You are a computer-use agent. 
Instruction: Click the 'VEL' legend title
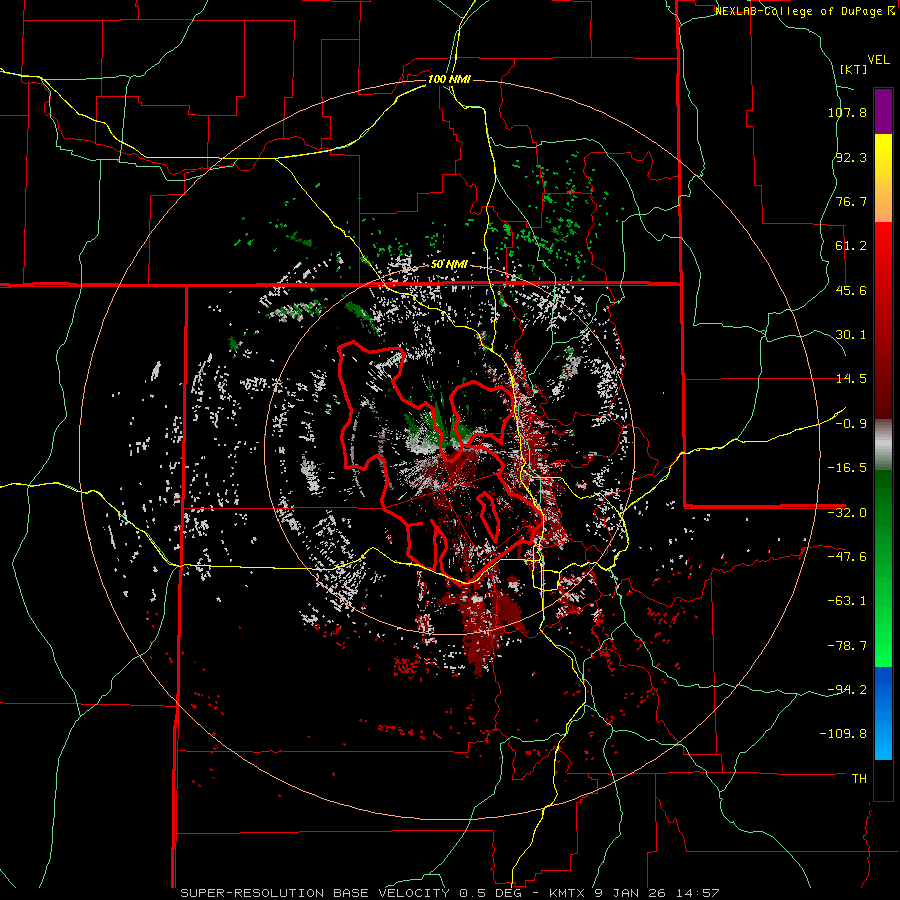[x=878, y=60]
